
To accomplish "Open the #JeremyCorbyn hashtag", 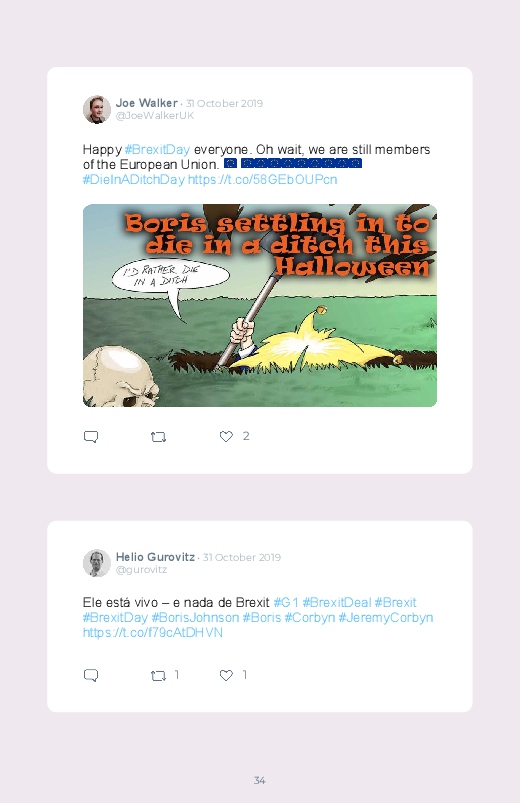I will click(386, 618).
